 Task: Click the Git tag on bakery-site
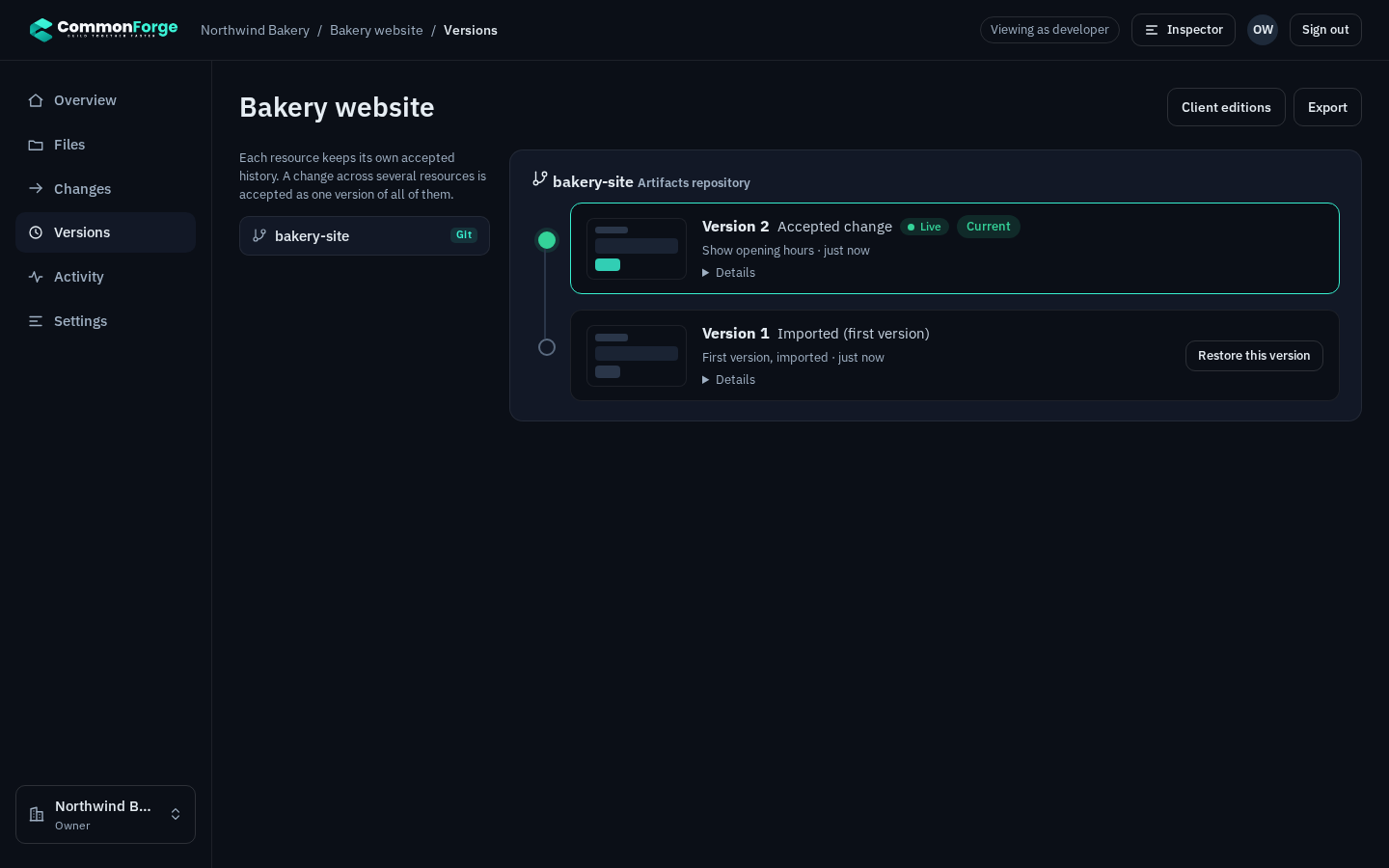tap(464, 234)
